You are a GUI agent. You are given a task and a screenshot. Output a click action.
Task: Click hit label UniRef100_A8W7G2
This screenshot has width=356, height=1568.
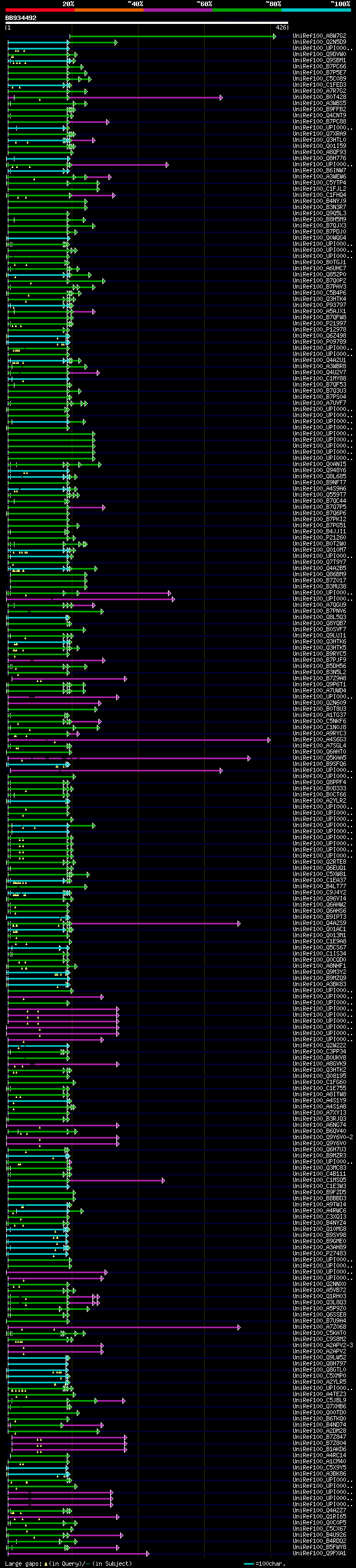pos(319,36)
